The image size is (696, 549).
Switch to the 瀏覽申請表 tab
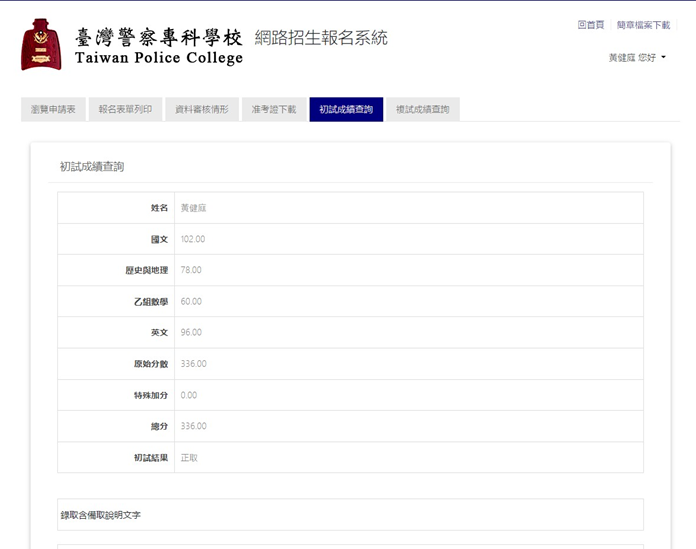pos(53,109)
